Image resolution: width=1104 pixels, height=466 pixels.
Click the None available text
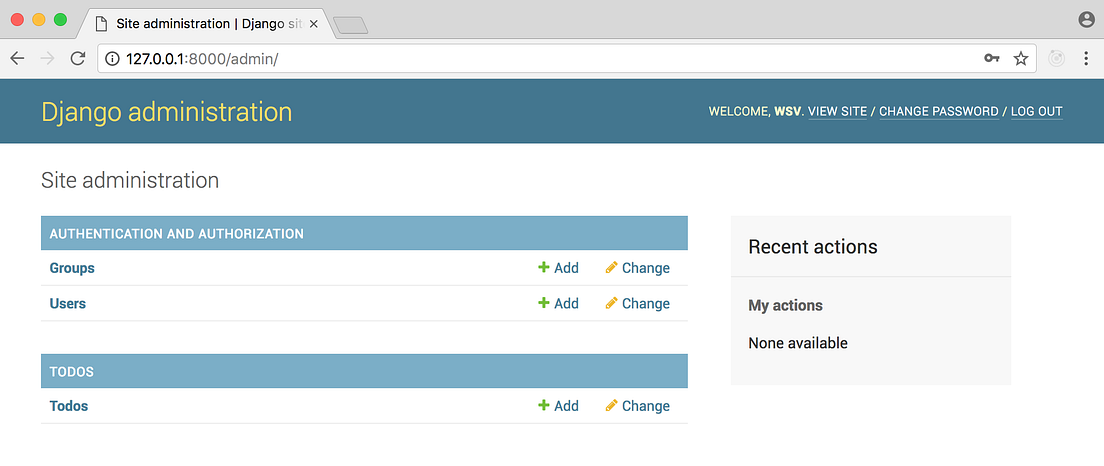pos(798,344)
